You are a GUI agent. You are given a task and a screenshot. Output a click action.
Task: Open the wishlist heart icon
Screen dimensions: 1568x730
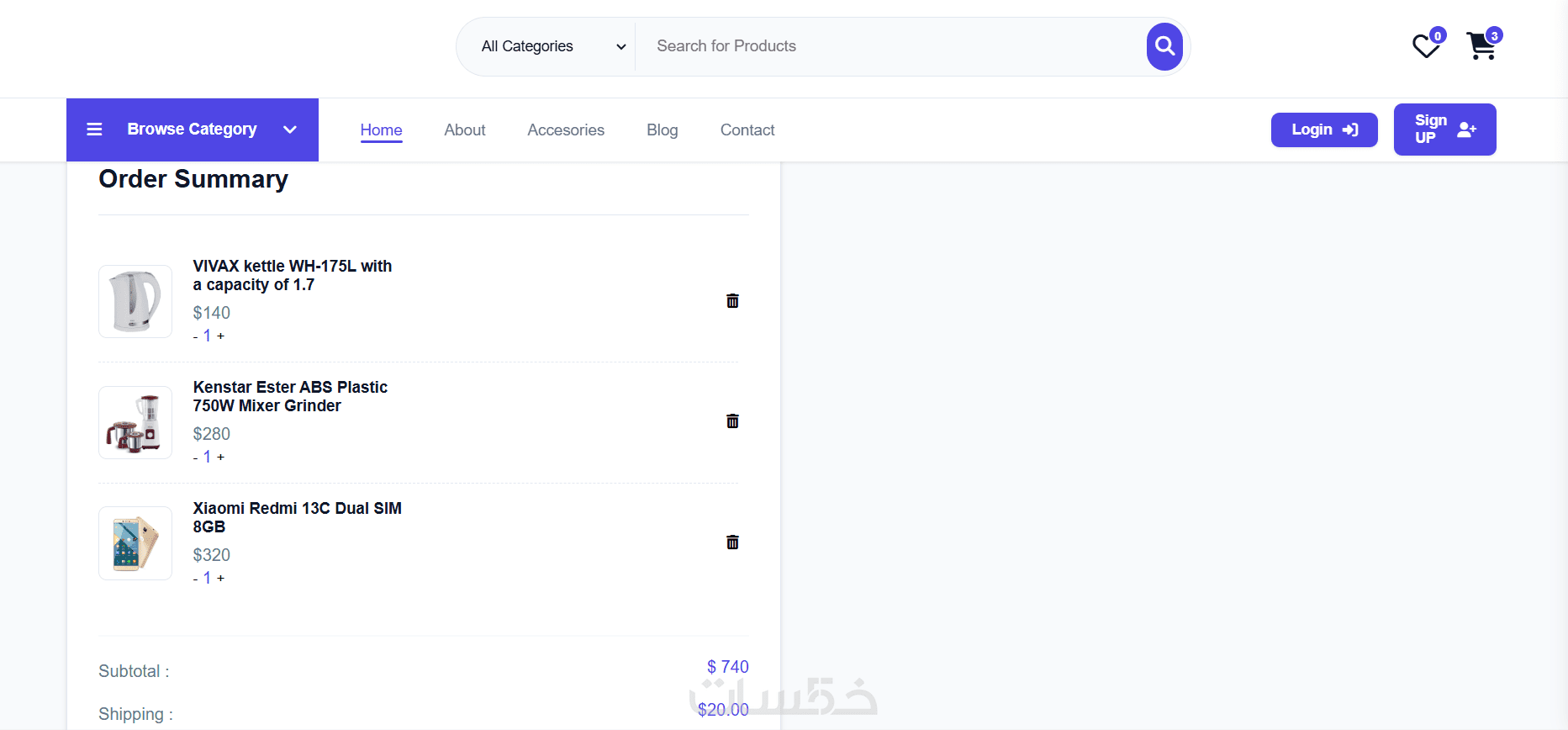click(x=1426, y=46)
